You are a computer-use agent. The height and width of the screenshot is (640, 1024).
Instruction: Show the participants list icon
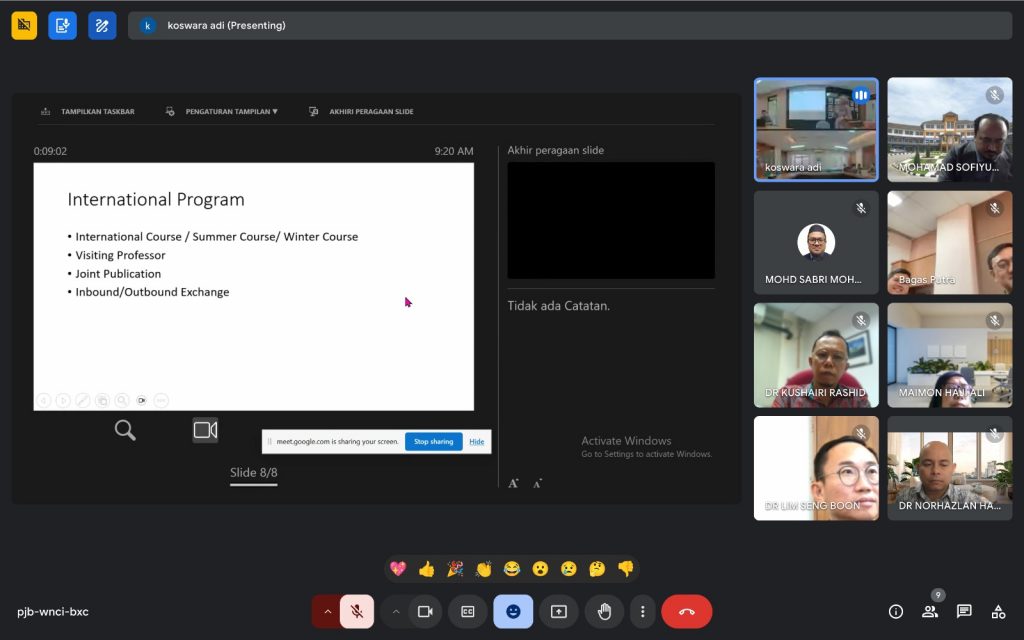[x=930, y=611]
